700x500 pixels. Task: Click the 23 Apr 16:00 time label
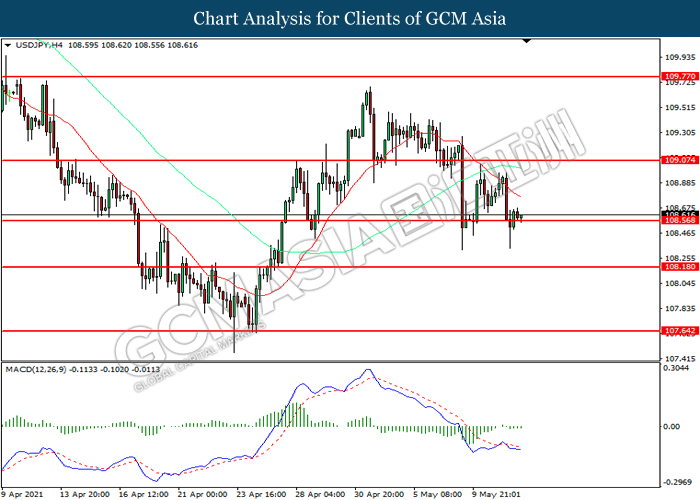tap(262, 494)
